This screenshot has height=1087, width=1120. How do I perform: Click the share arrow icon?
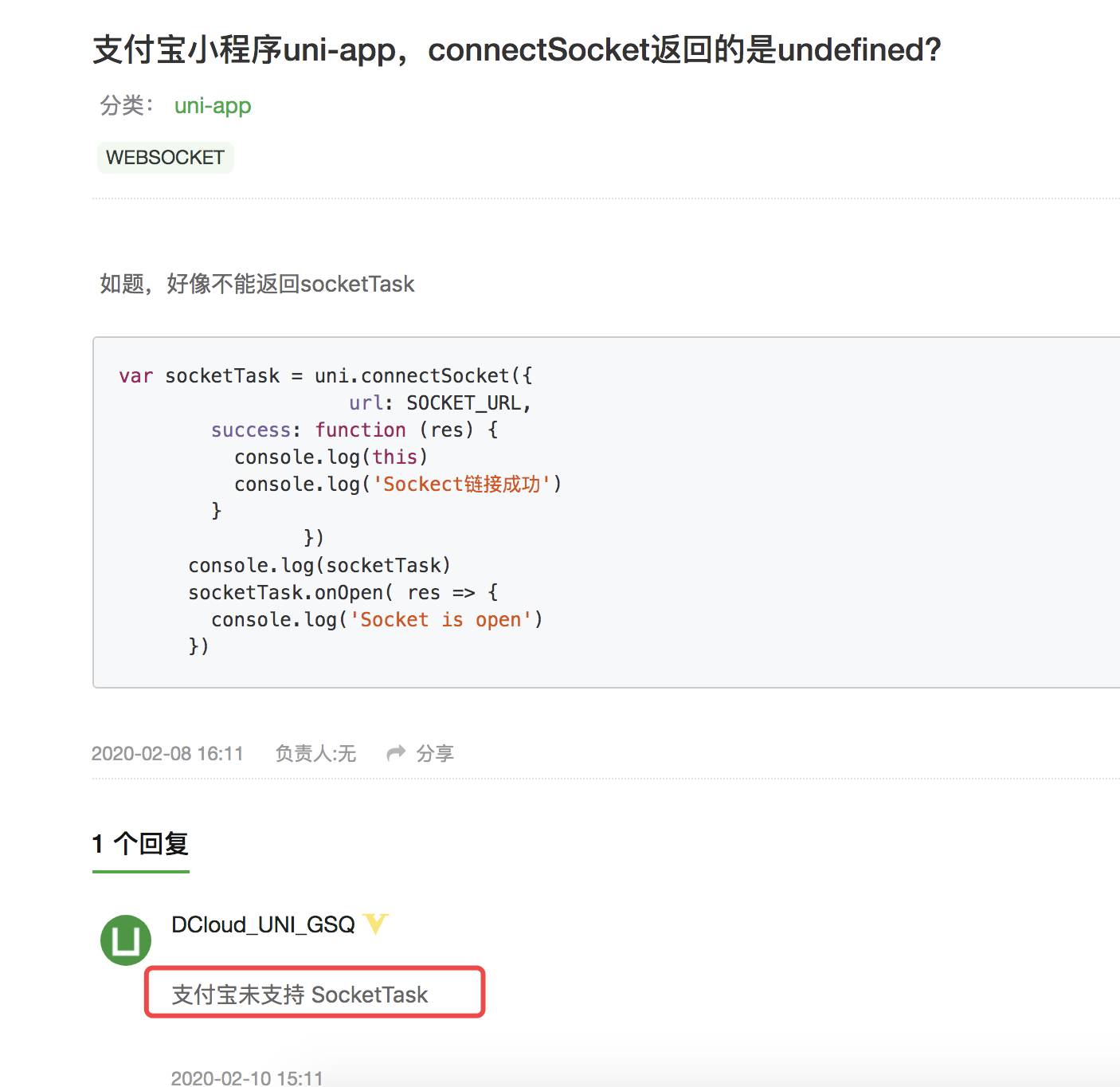[x=396, y=753]
